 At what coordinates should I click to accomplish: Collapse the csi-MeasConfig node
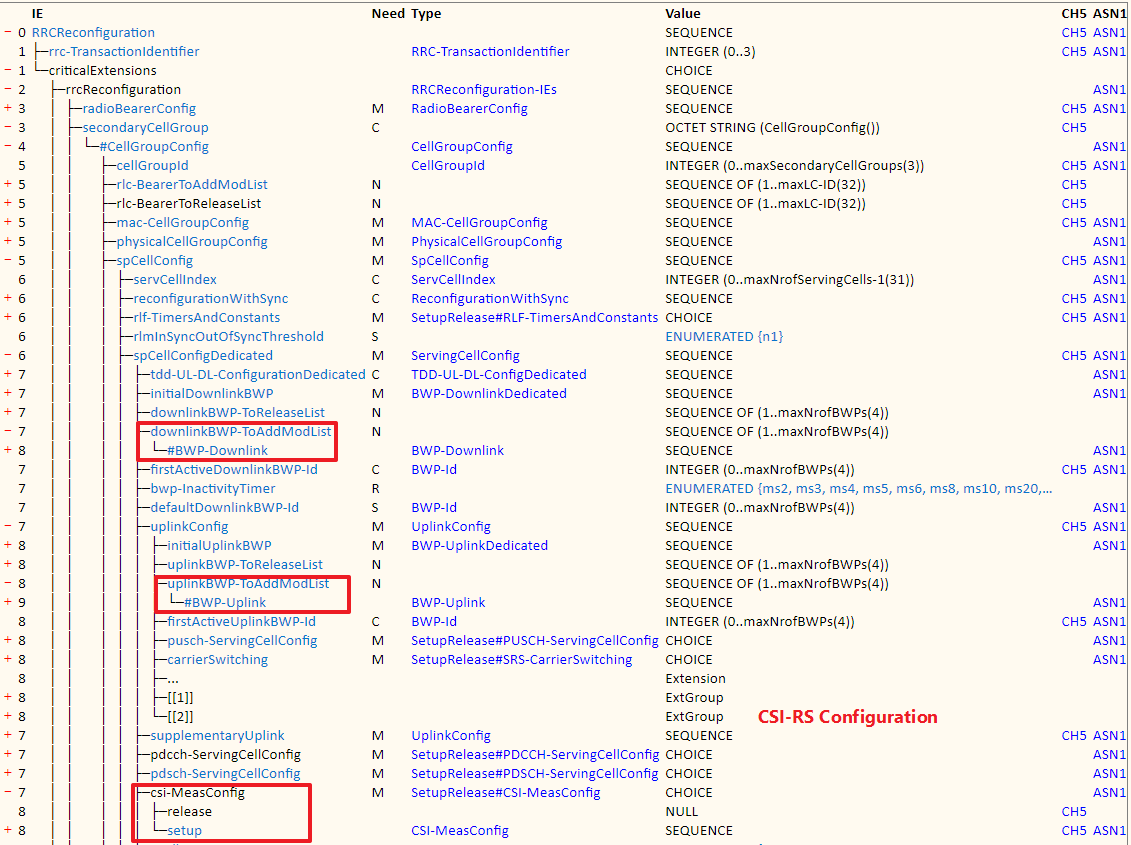click(8, 792)
